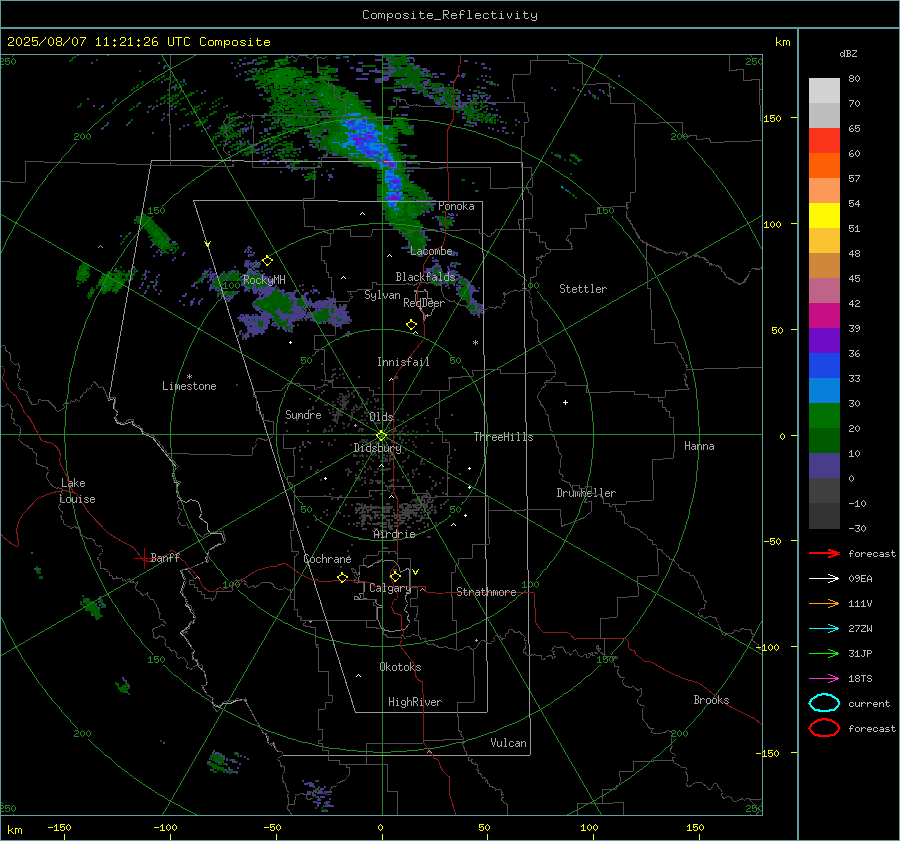Click the bright yellow swatch between 54 and 51
Image resolution: width=900 pixels, height=841 pixels.
pos(824,216)
